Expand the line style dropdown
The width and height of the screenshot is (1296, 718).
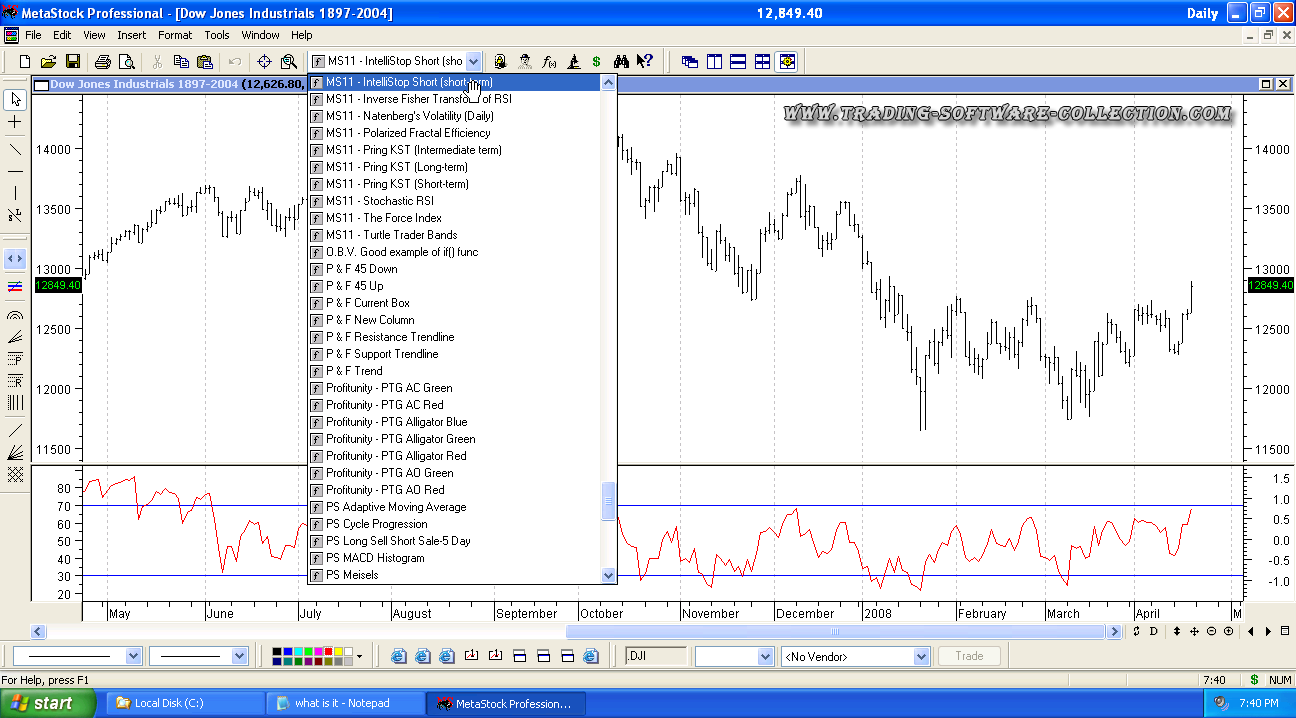[x=133, y=657]
